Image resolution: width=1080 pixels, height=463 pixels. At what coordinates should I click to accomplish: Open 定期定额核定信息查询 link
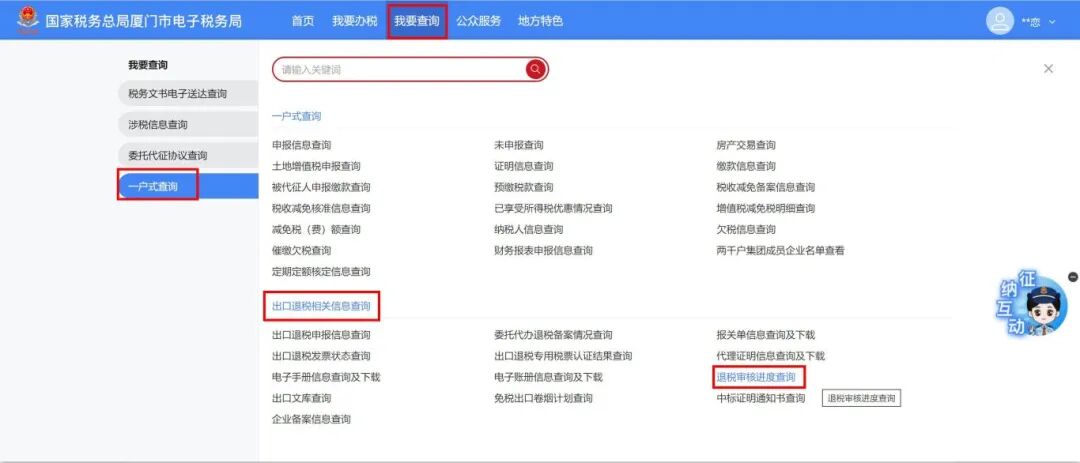pos(321,271)
